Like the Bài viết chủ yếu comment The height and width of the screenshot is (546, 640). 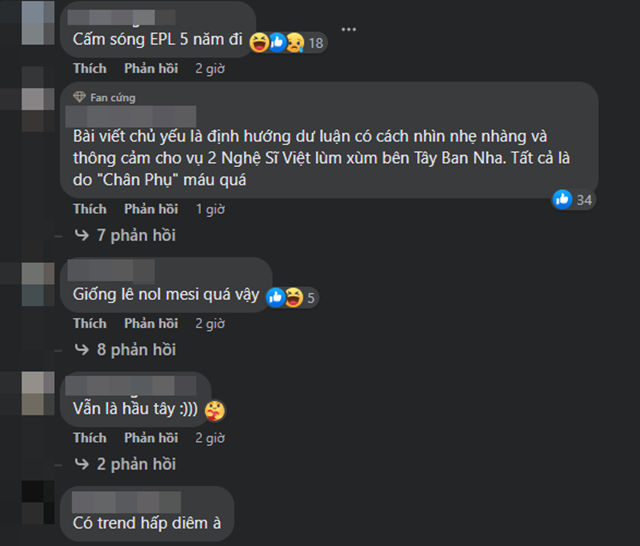pos(90,209)
